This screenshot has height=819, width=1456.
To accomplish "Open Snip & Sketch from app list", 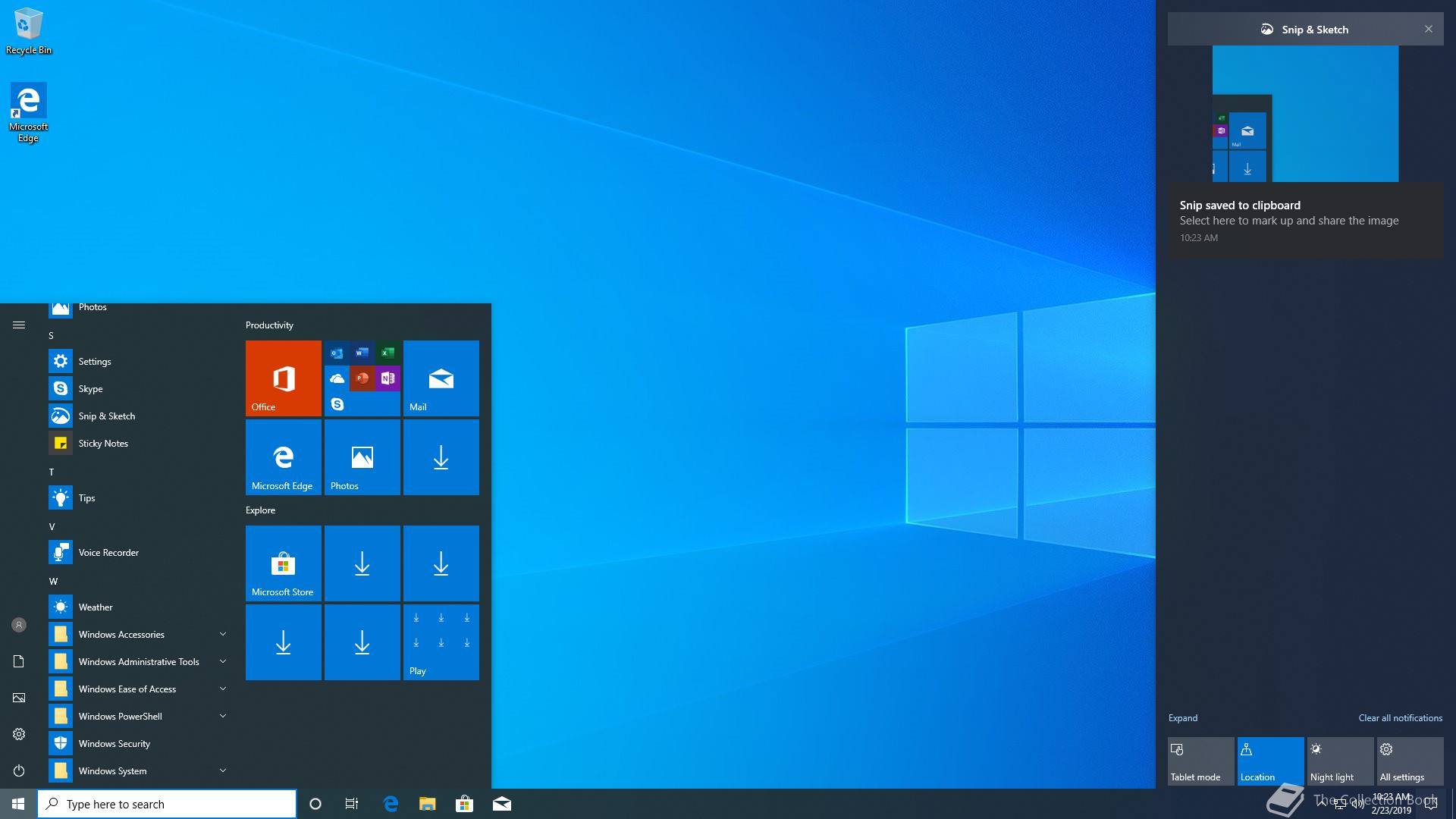I will click(x=140, y=416).
